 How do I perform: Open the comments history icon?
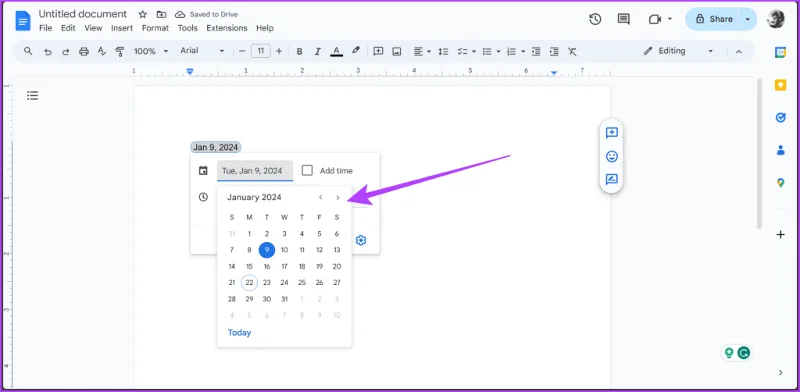click(x=623, y=19)
